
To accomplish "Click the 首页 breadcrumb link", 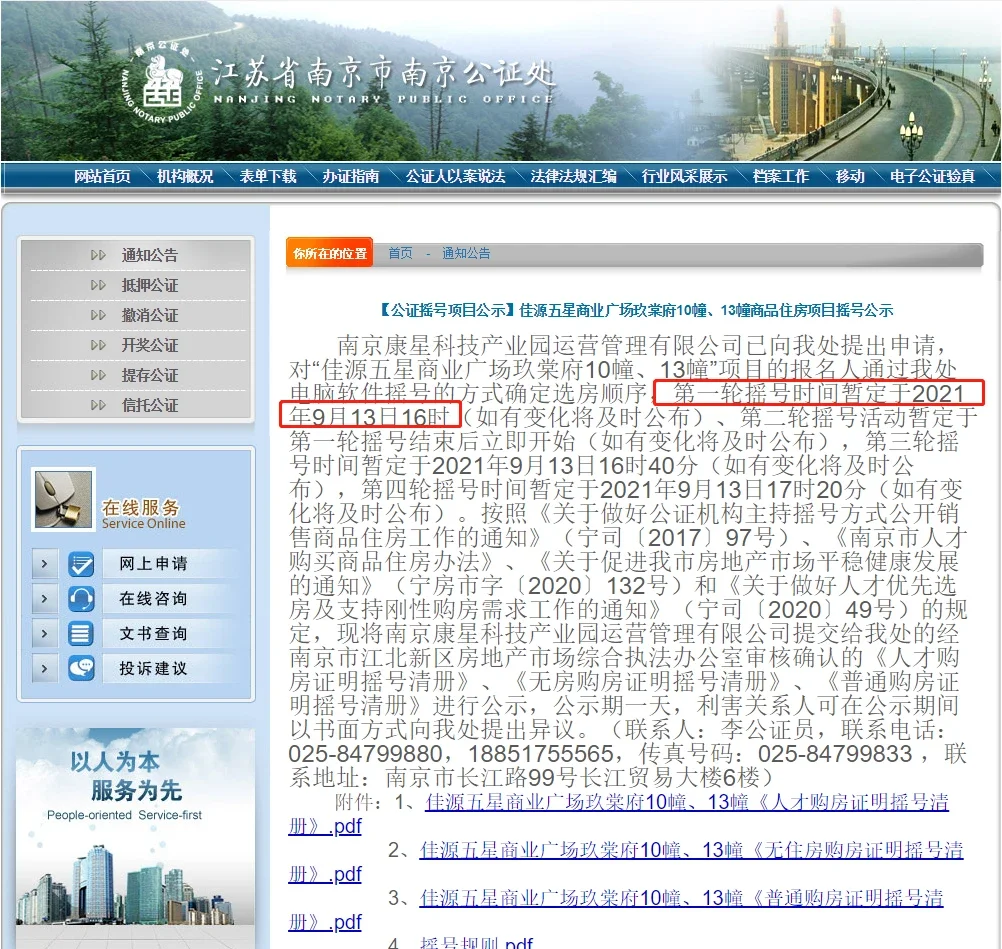I will coord(401,253).
